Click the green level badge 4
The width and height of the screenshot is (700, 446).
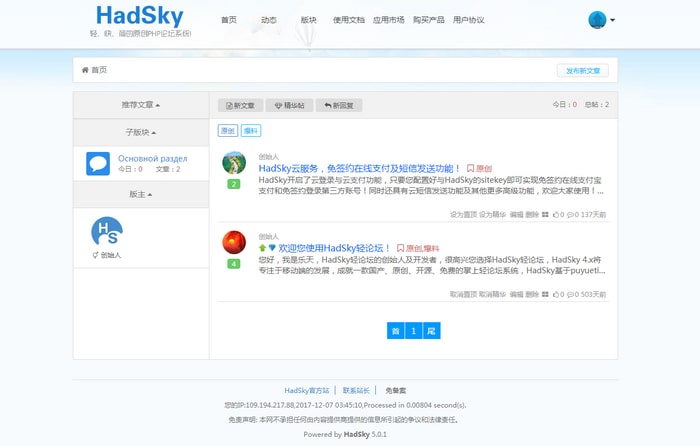pyautogui.click(x=233, y=264)
